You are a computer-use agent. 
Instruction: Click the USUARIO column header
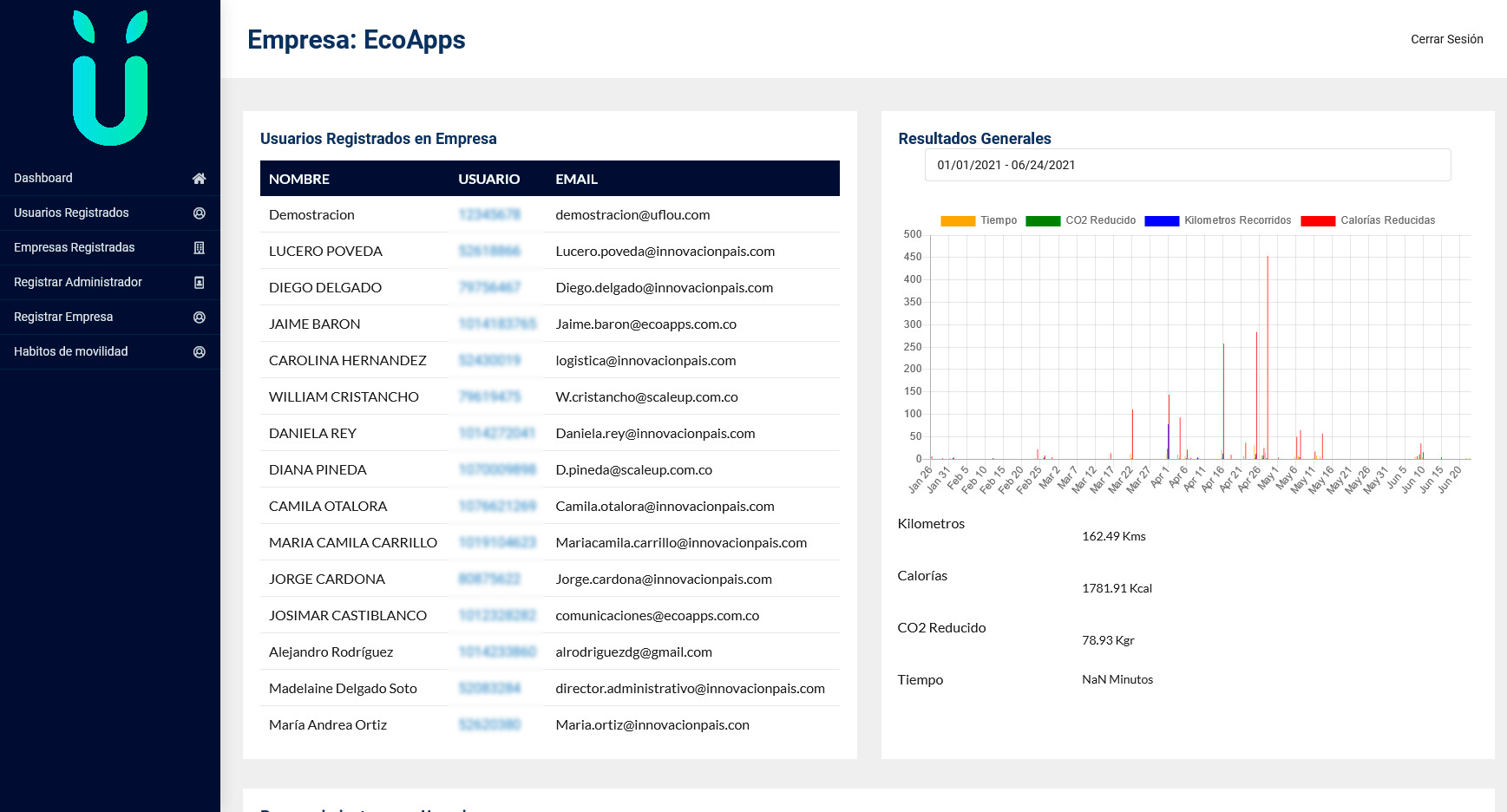click(489, 179)
